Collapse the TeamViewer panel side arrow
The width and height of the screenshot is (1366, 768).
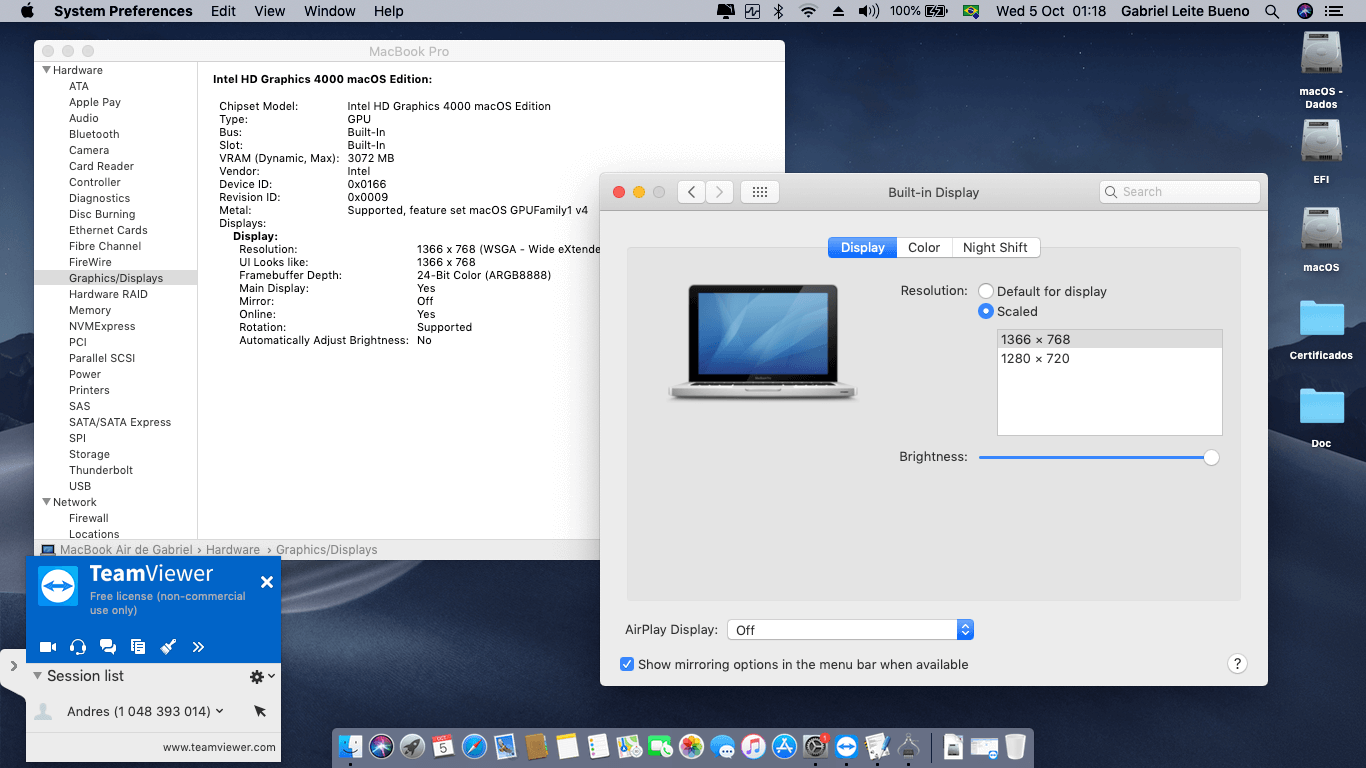(x=13, y=665)
